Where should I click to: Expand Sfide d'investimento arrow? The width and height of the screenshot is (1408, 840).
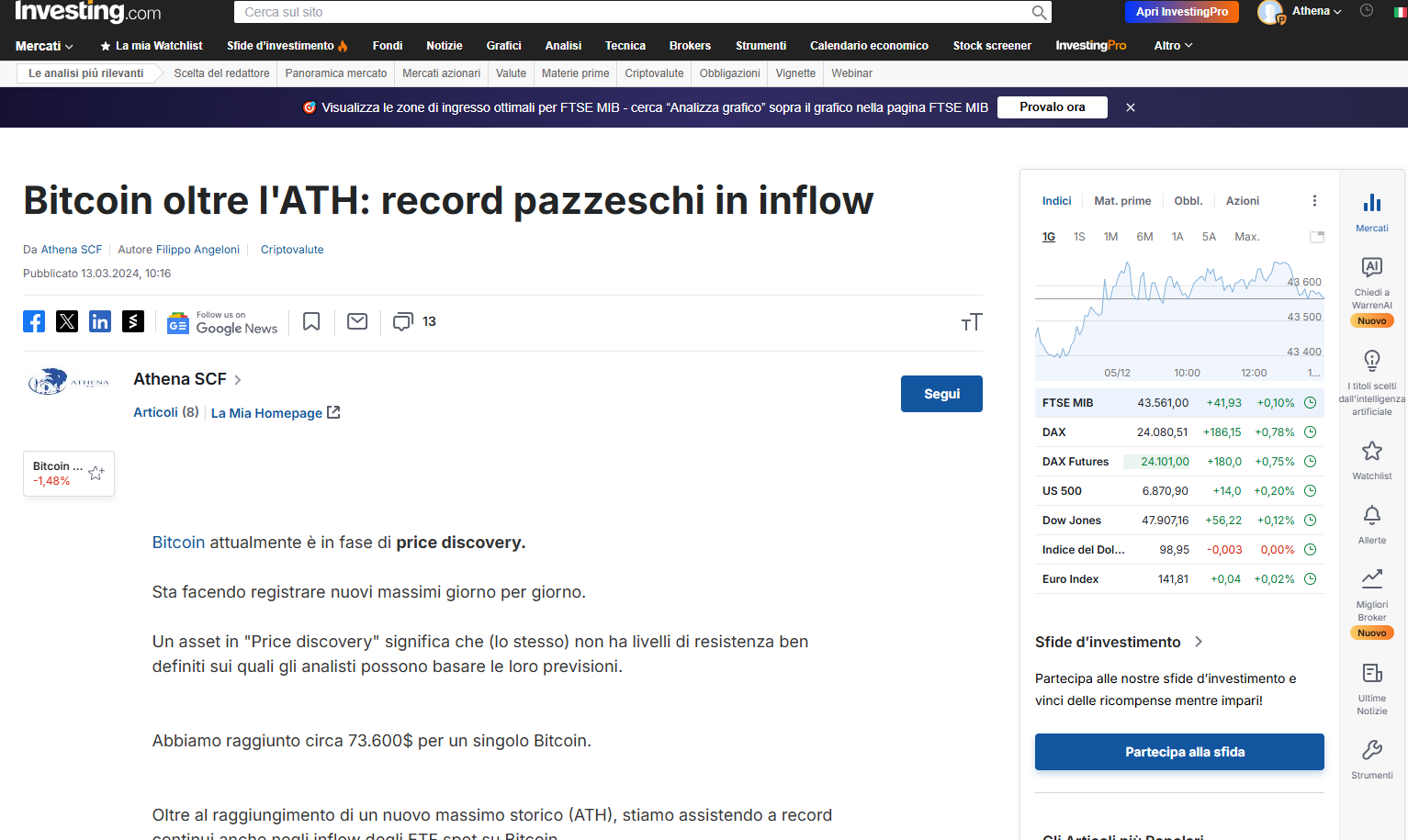1199,642
